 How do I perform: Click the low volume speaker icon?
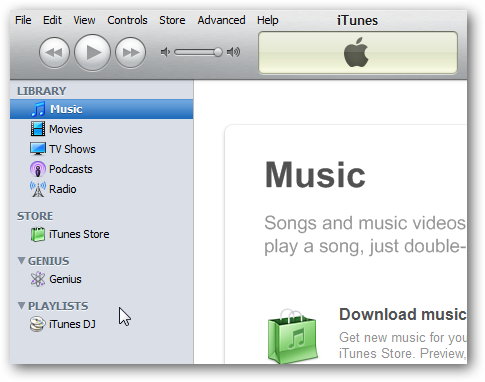click(165, 52)
